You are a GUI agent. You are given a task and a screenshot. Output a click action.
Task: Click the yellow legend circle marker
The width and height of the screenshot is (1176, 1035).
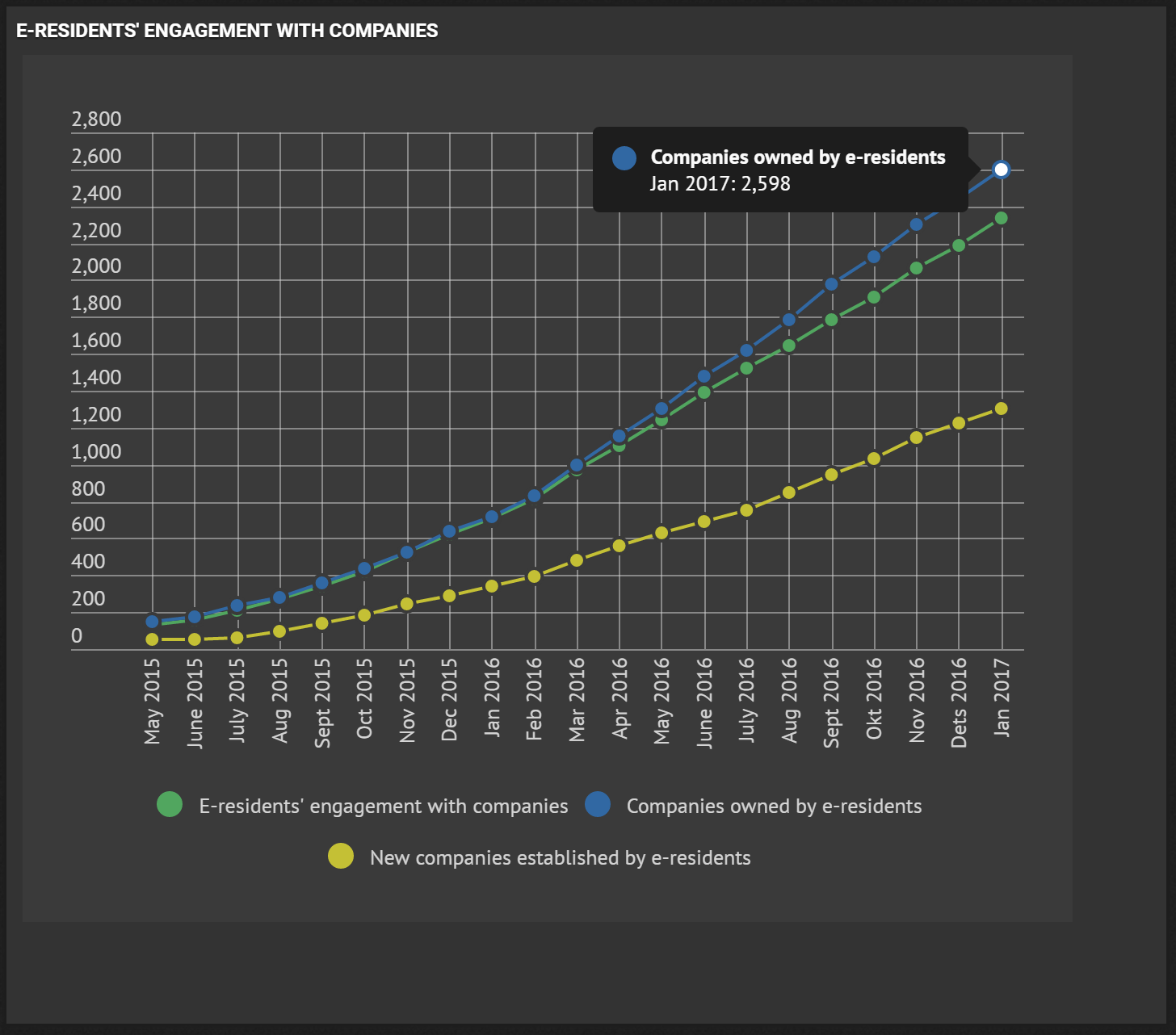pos(341,856)
